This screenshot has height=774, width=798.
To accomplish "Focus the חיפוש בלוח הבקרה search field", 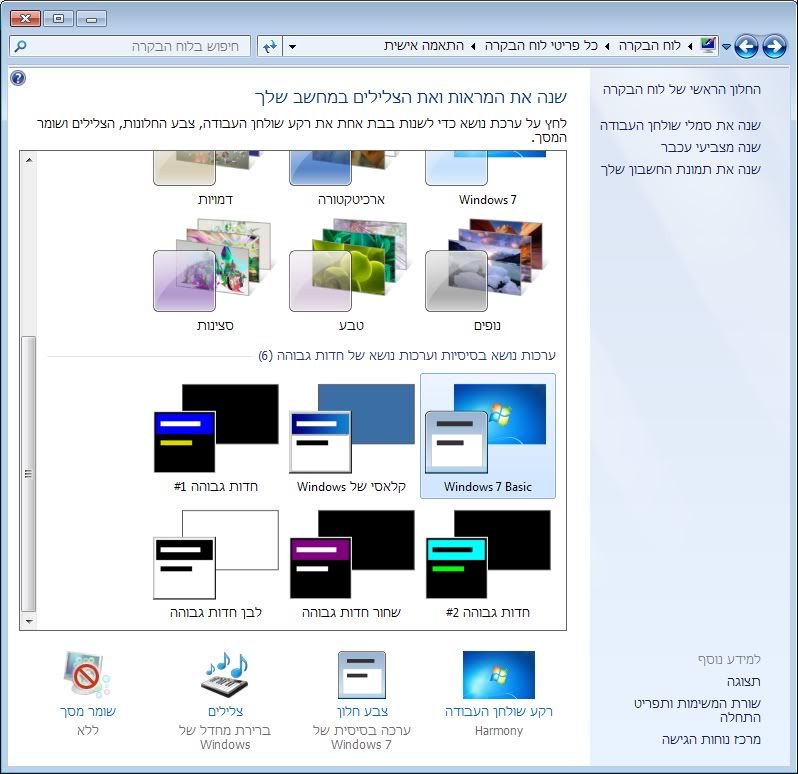I will 130,46.
